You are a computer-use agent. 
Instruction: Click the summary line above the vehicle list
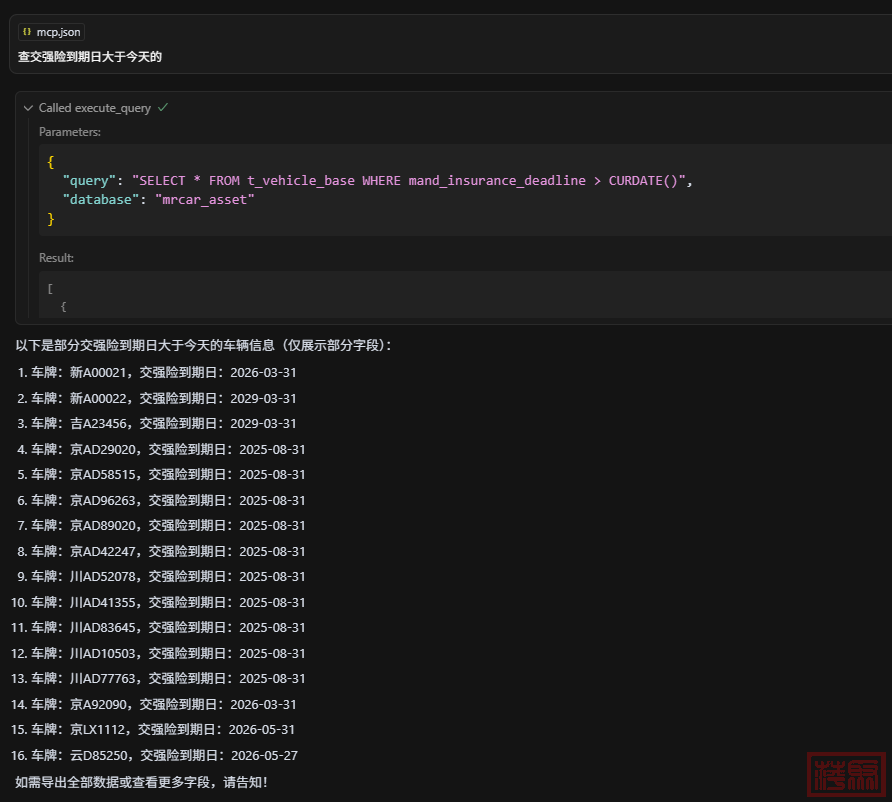pos(204,345)
